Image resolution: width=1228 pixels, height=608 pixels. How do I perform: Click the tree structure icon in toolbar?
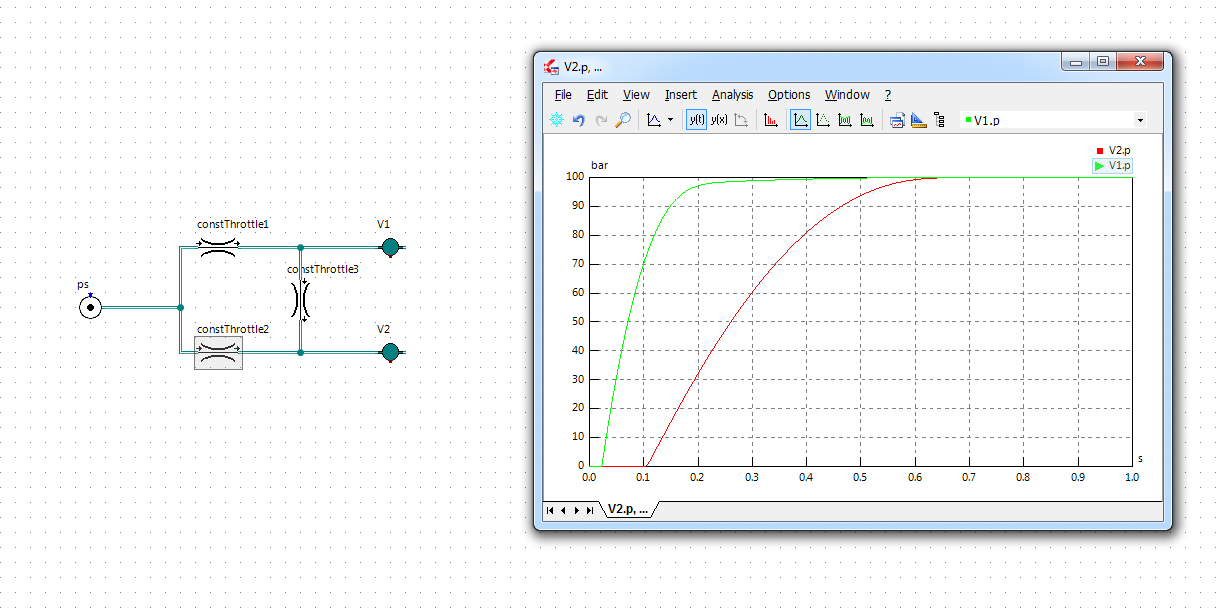click(x=939, y=120)
